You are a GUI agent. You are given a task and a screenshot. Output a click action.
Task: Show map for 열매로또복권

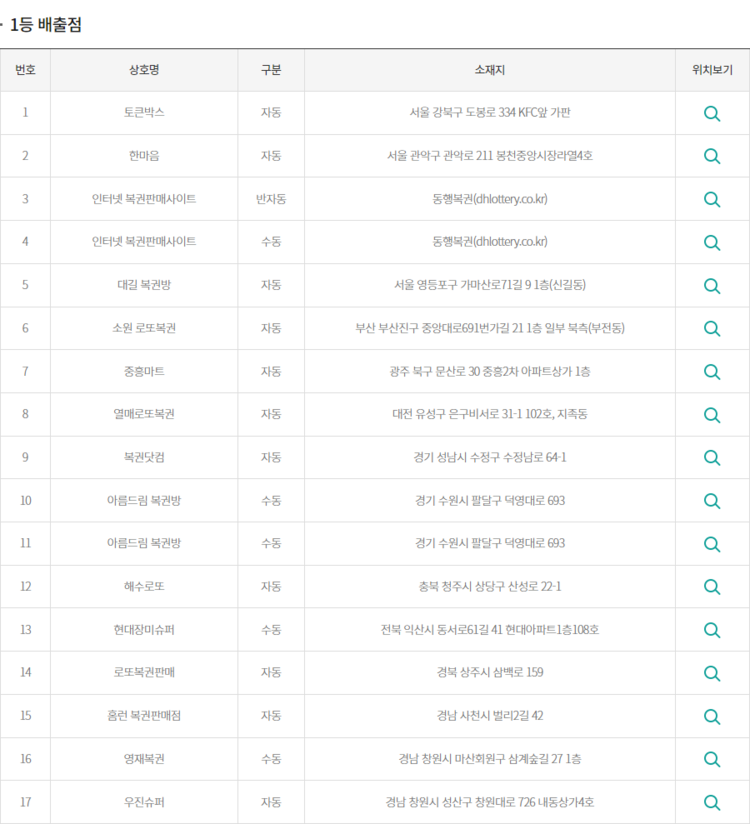pos(712,415)
